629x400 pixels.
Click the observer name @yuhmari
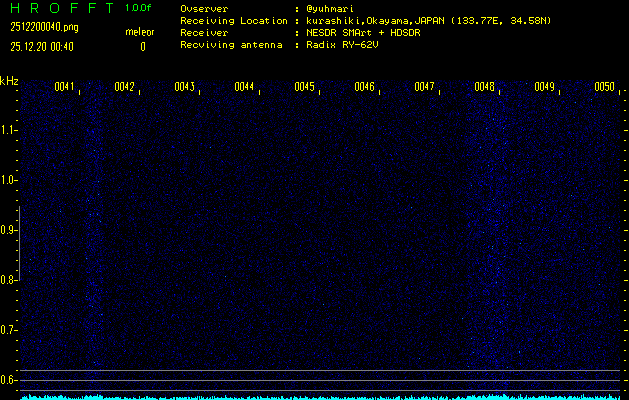click(330, 9)
